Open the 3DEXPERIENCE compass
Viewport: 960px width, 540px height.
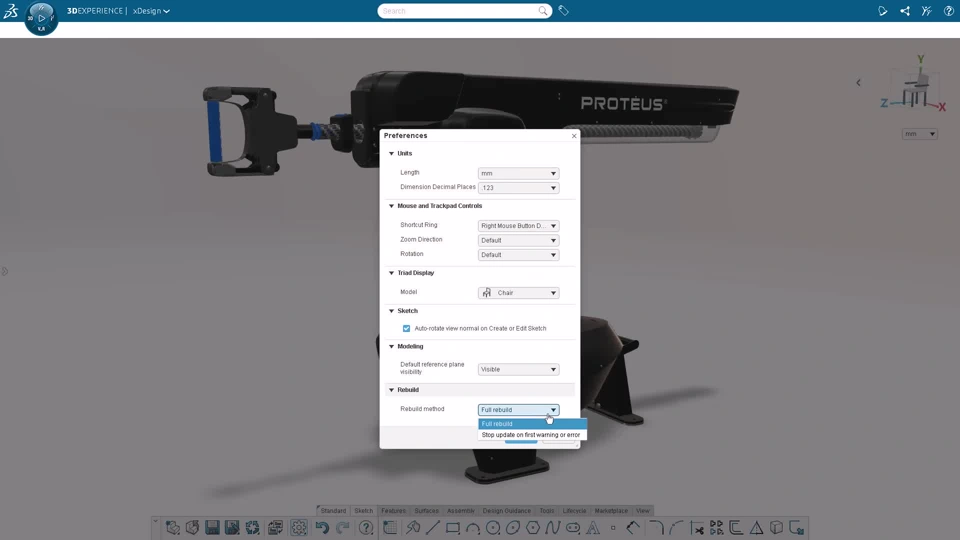point(41,18)
